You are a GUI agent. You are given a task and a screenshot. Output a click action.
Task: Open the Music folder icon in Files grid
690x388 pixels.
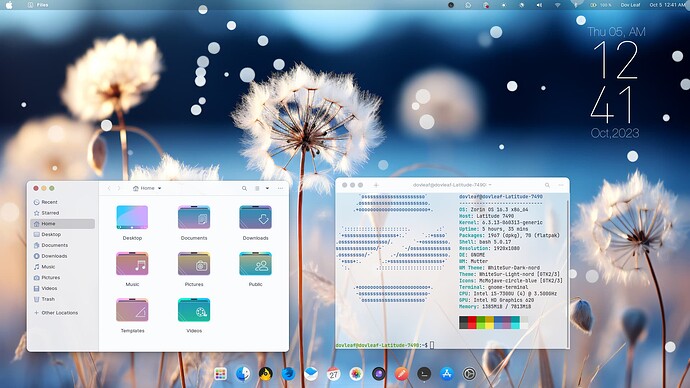click(132, 264)
